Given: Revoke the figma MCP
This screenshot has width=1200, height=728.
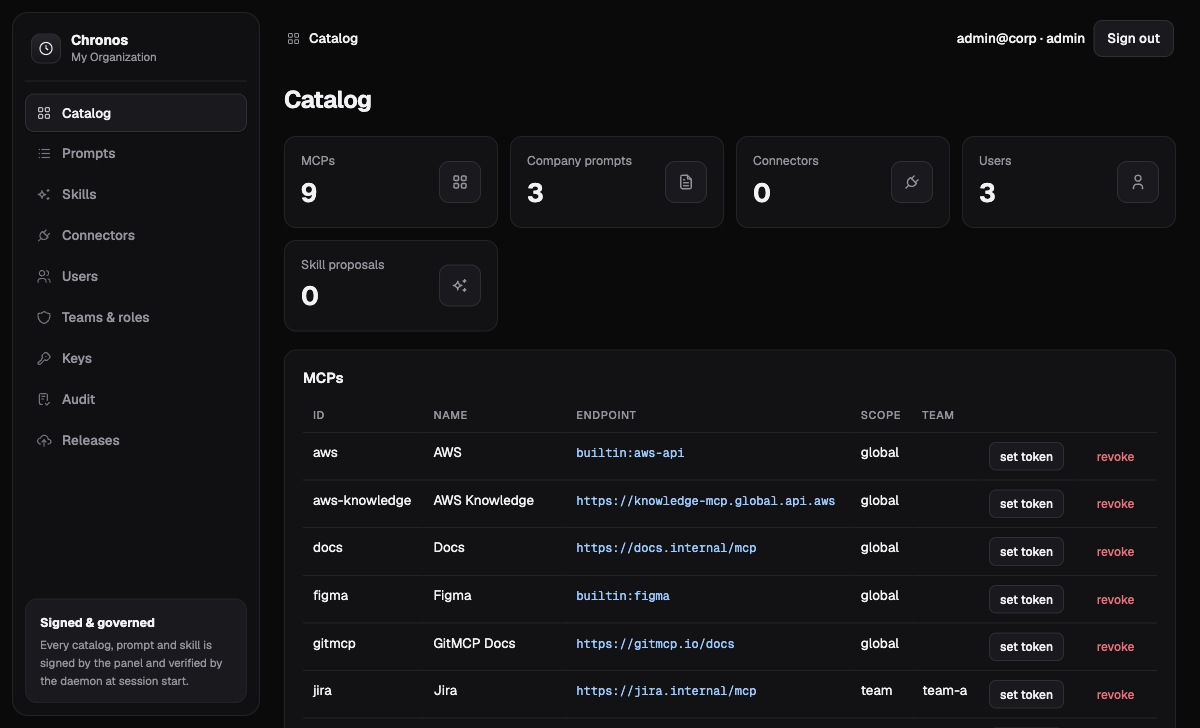Looking at the screenshot, I should point(1115,599).
